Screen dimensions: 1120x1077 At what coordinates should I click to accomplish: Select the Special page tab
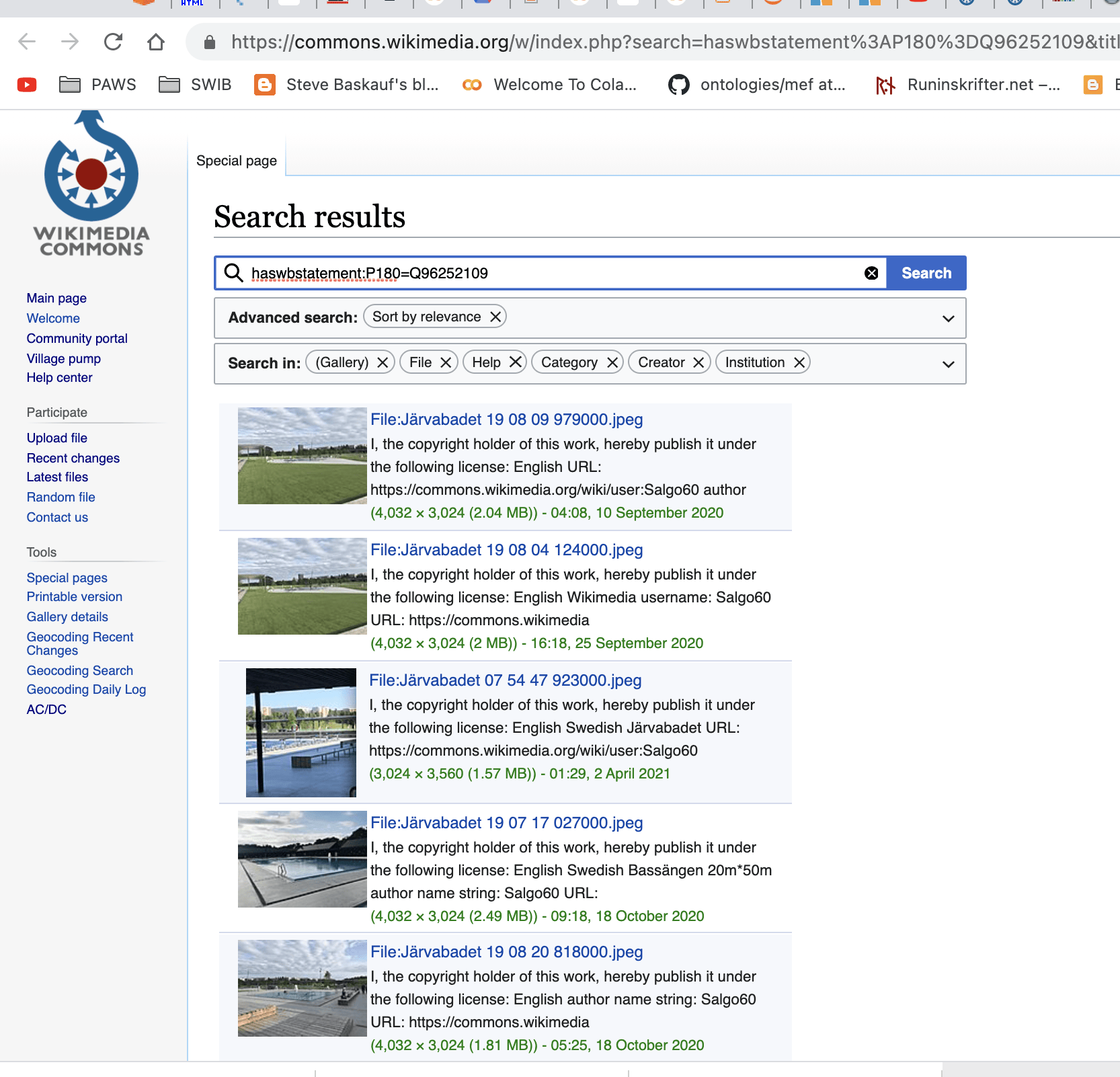point(237,161)
